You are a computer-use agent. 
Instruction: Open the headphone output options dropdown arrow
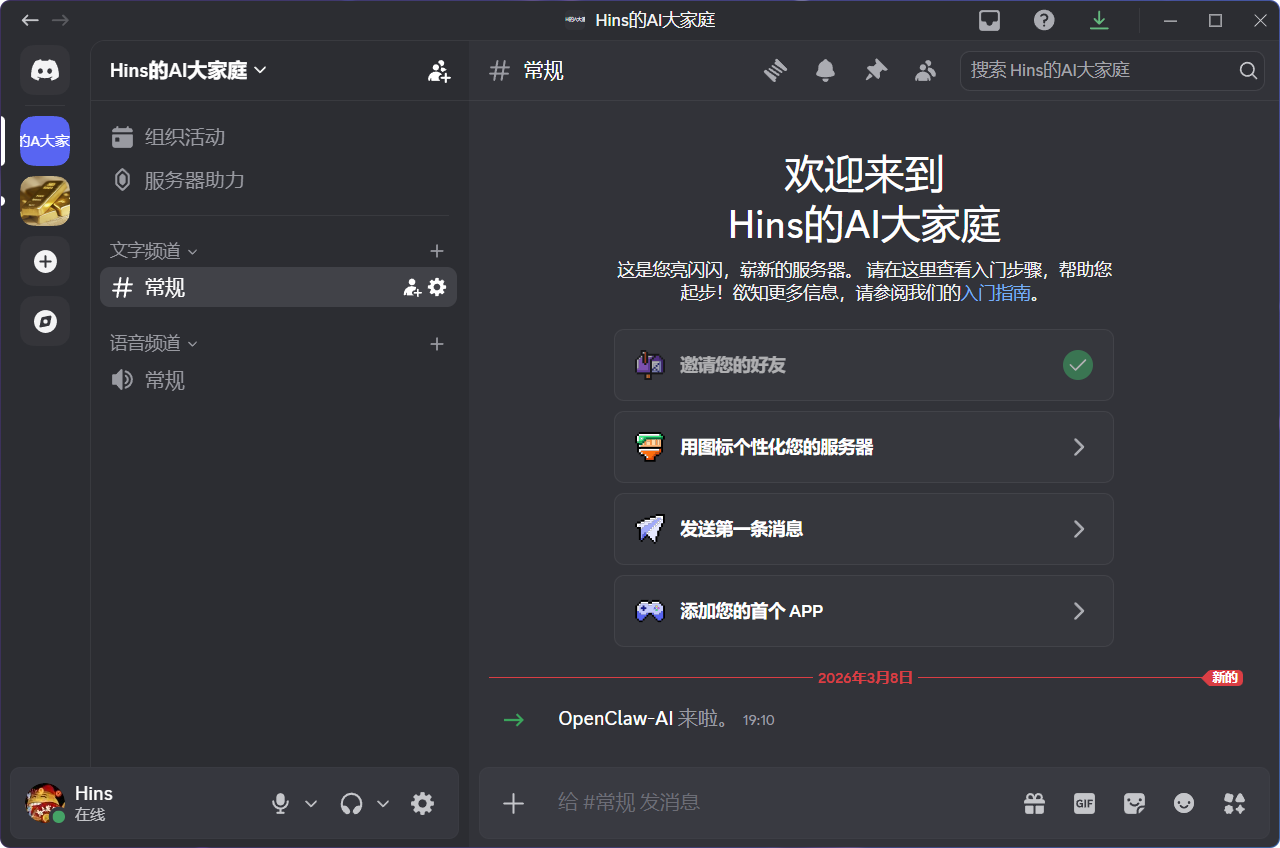(383, 803)
